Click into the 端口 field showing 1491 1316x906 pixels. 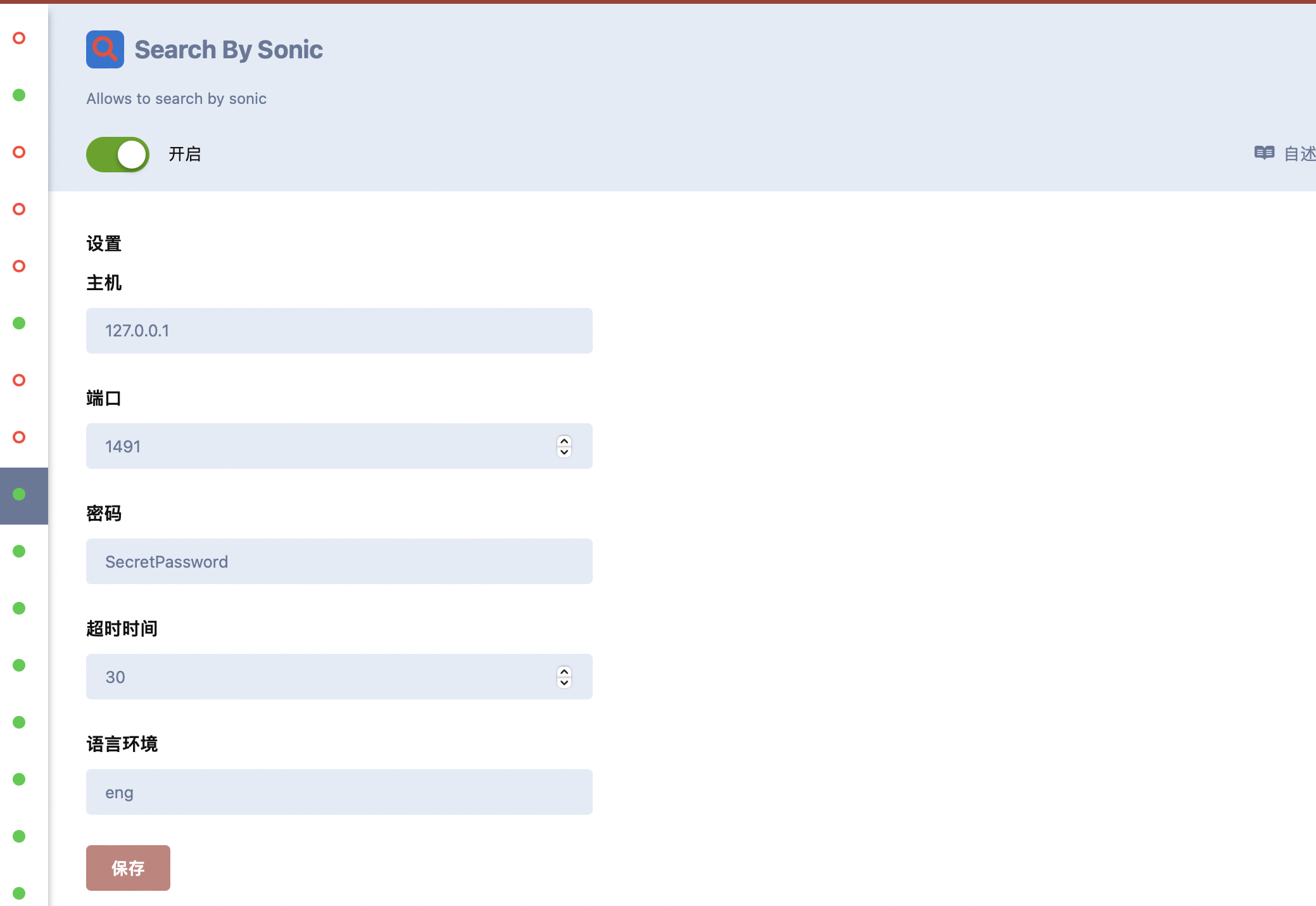(x=317, y=446)
